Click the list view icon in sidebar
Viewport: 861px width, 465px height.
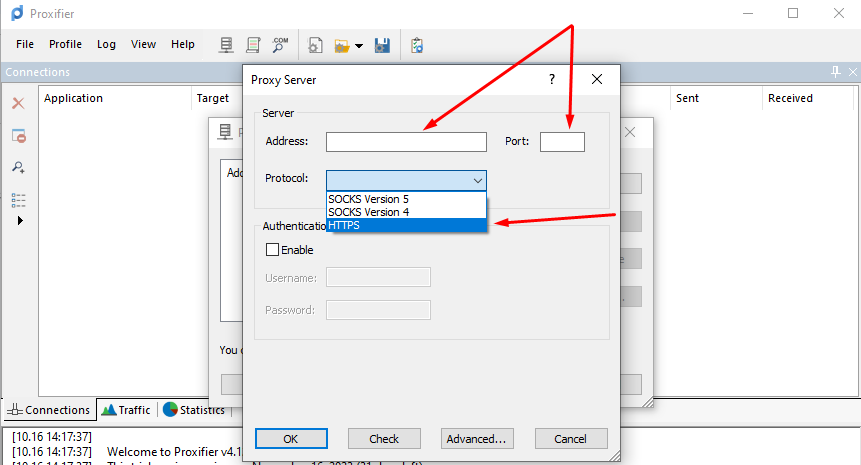18,199
